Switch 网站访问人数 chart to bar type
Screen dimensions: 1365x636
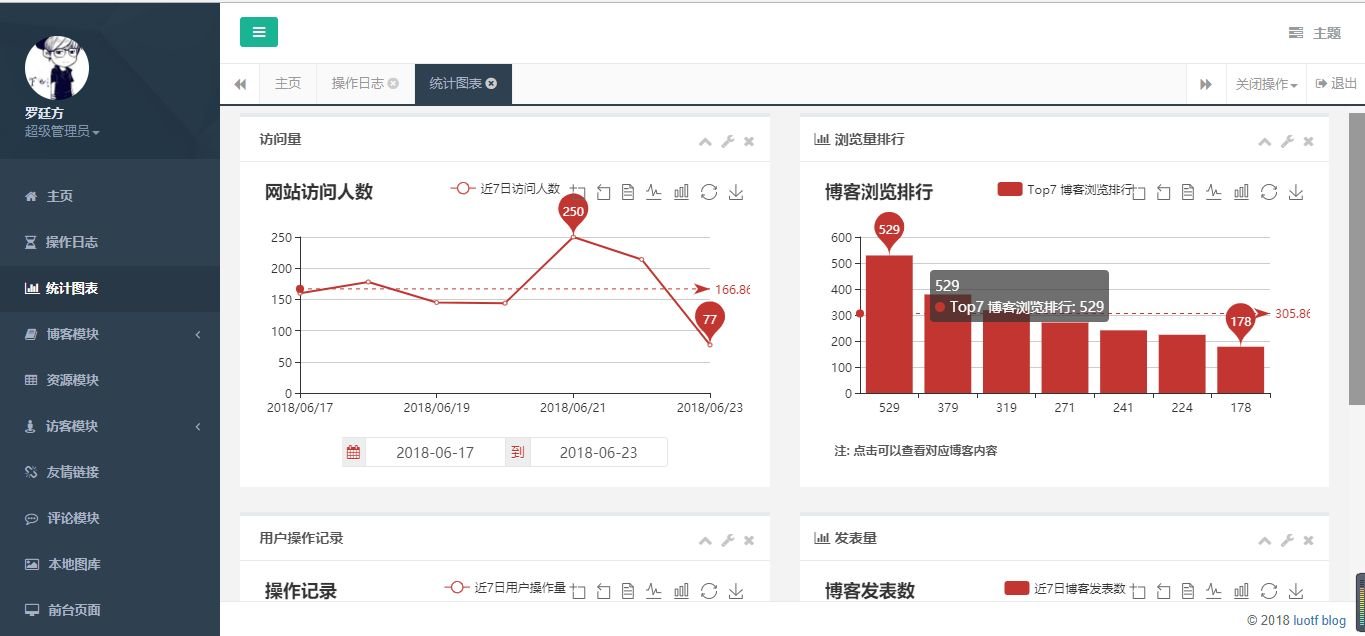coord(681,192)
